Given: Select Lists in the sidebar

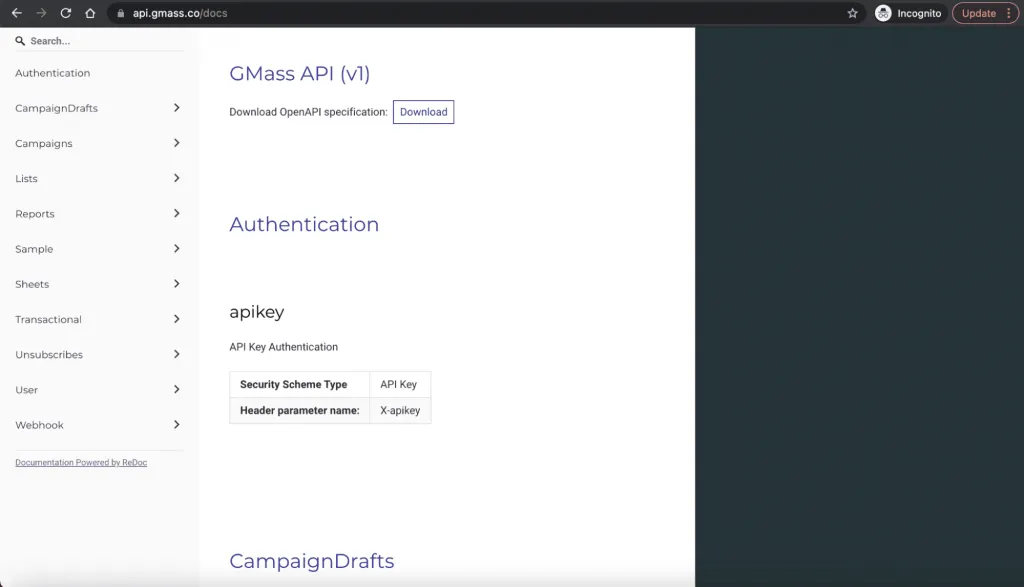Looking at the screenshot, I should 26,178.
